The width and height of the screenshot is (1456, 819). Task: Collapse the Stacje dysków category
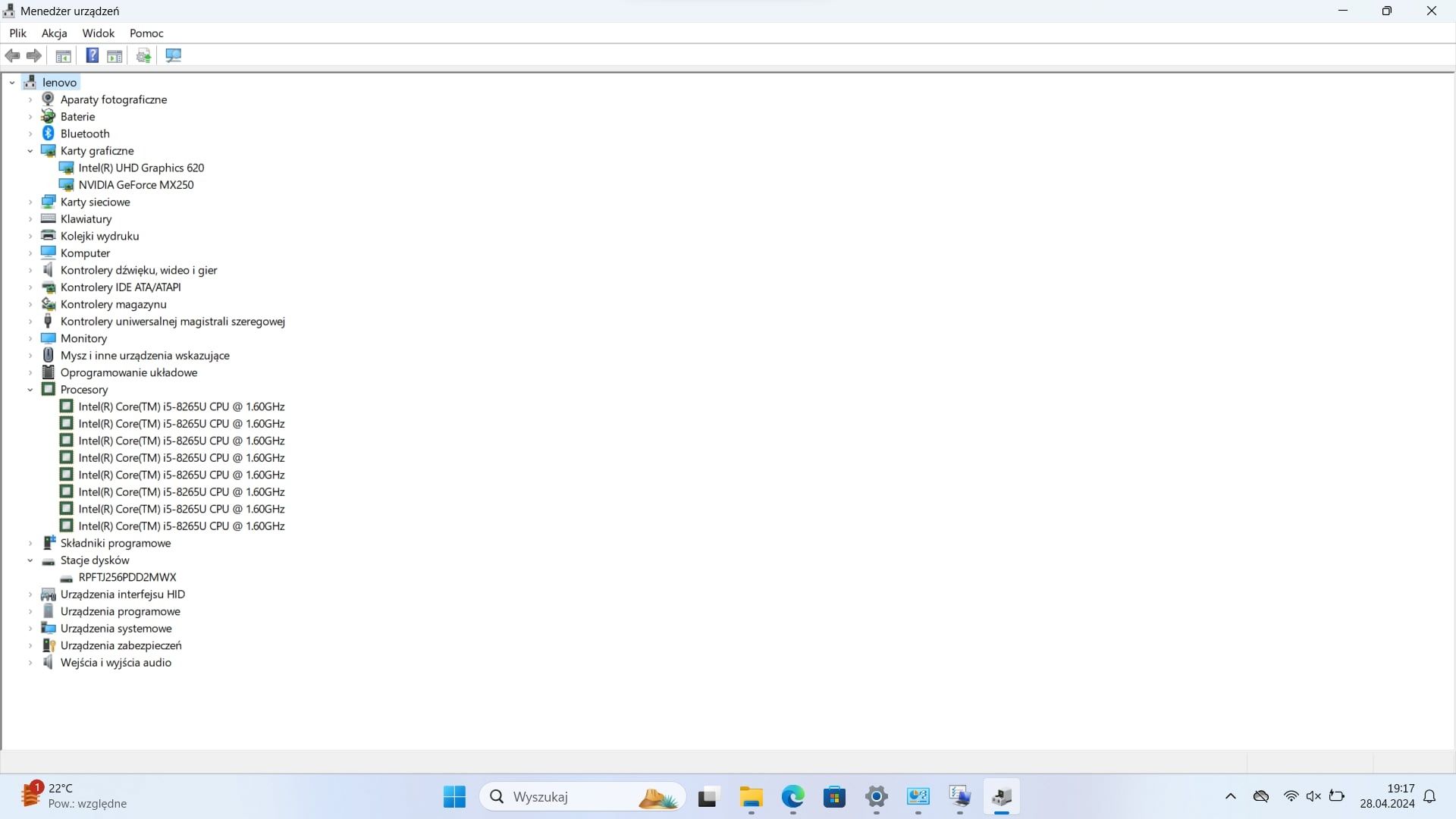coord(30,560)
